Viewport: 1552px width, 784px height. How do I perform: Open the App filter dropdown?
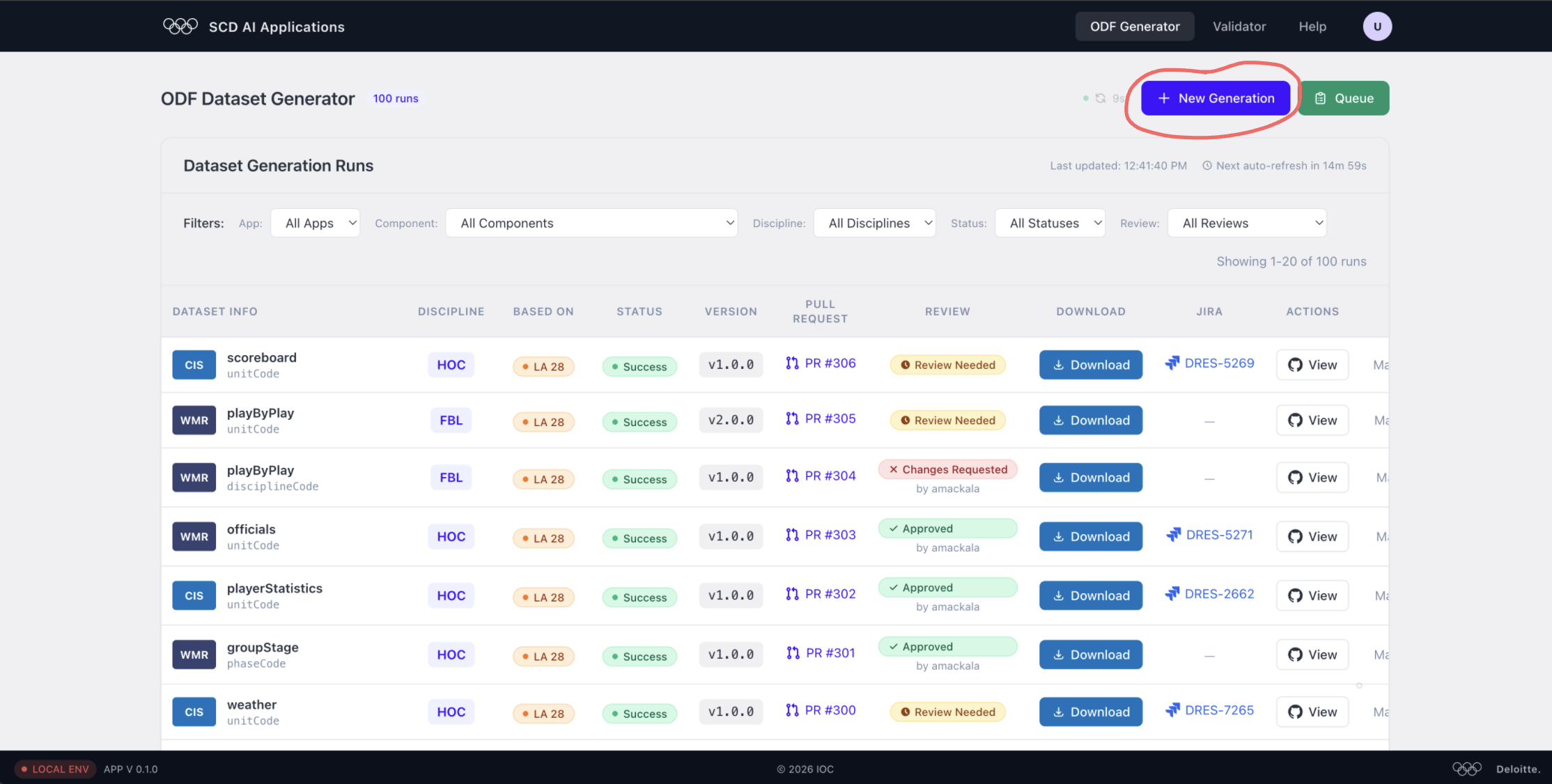[x=316, y=224]
